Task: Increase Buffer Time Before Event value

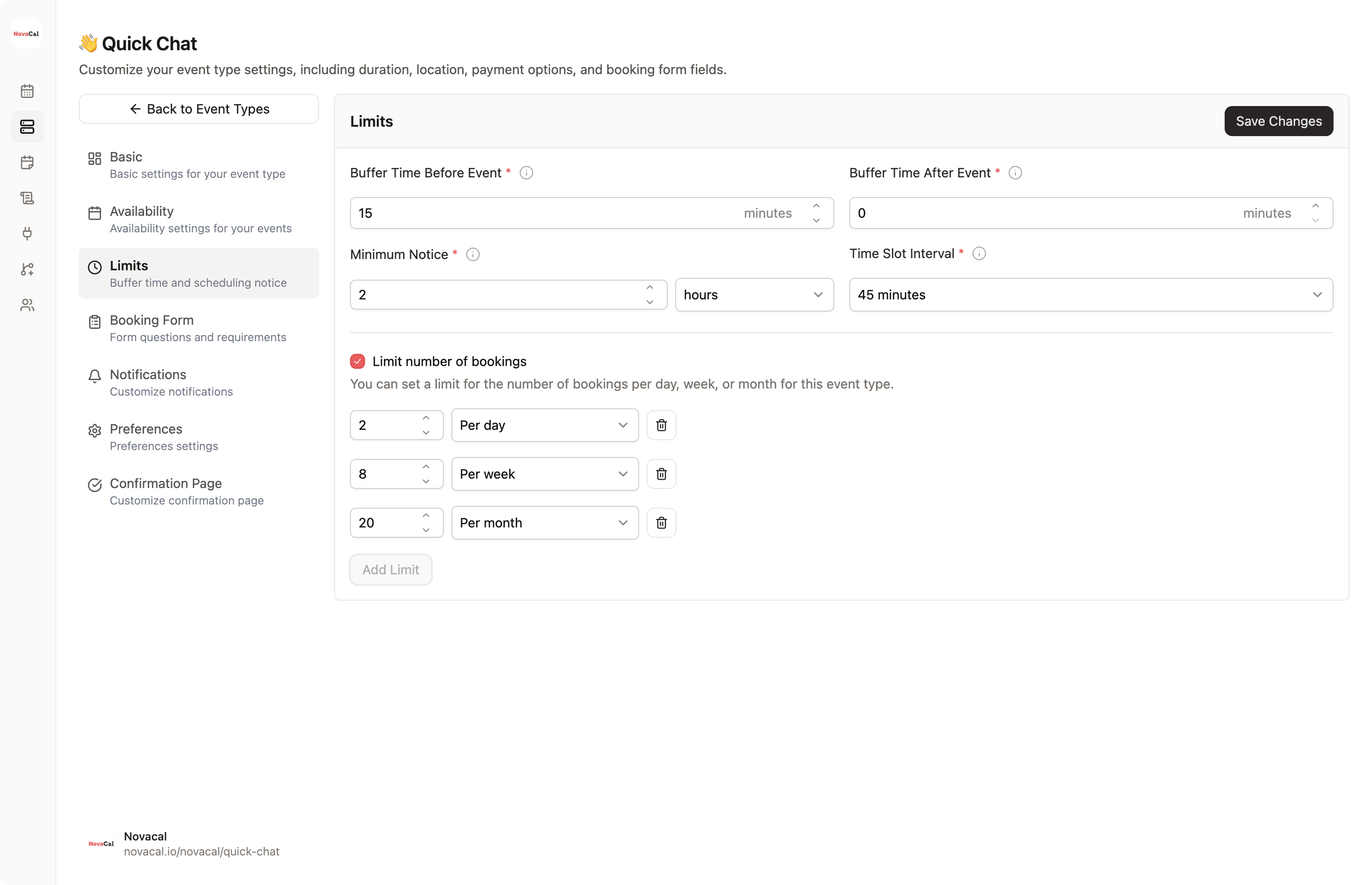Action: (816, 206)
